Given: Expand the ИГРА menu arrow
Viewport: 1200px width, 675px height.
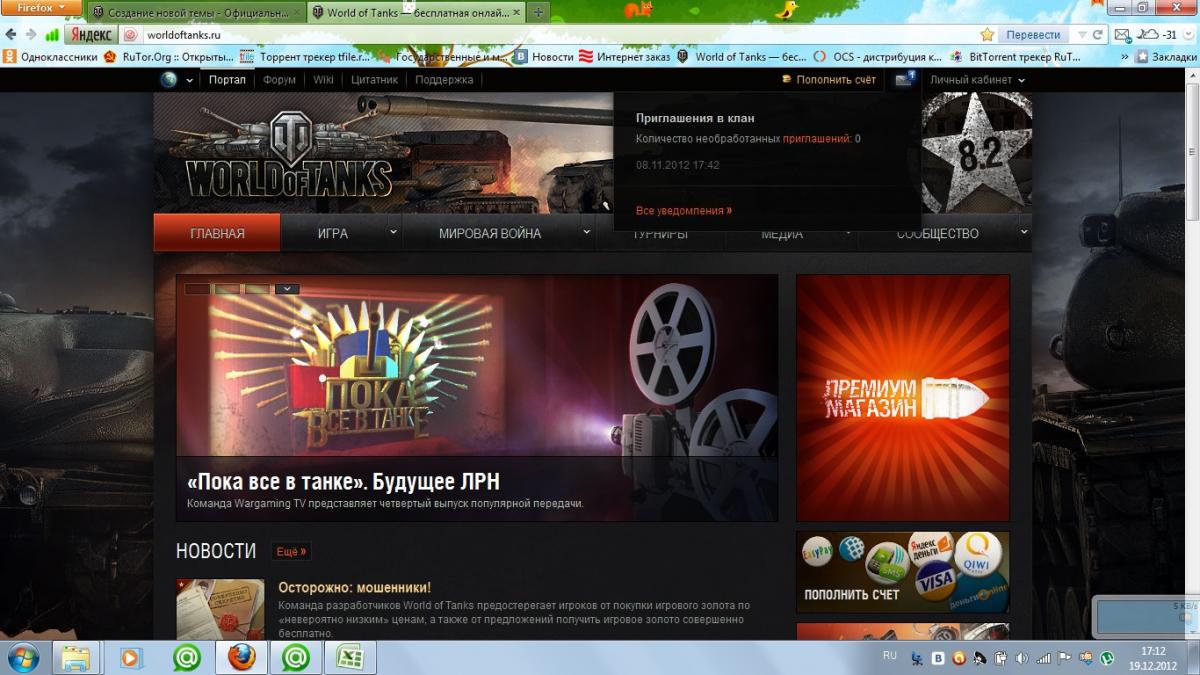Looking at the screenshot, I should 392,232.
